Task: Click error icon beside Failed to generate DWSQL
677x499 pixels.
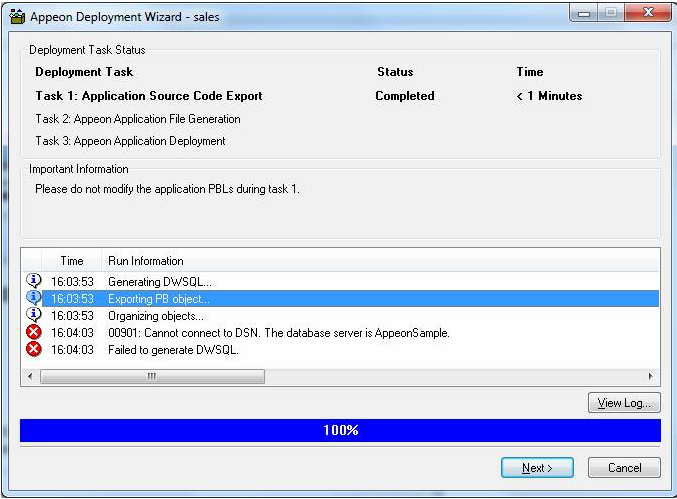Action: pos(34,349)
